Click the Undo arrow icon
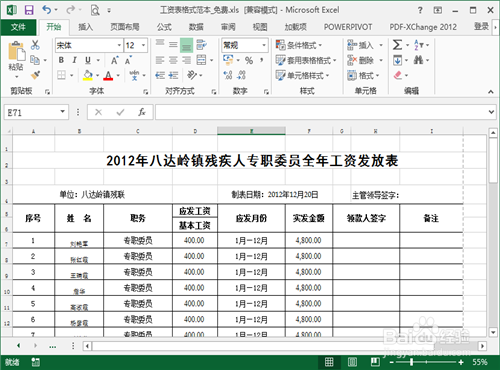500x370 pixels. point(46,10)
